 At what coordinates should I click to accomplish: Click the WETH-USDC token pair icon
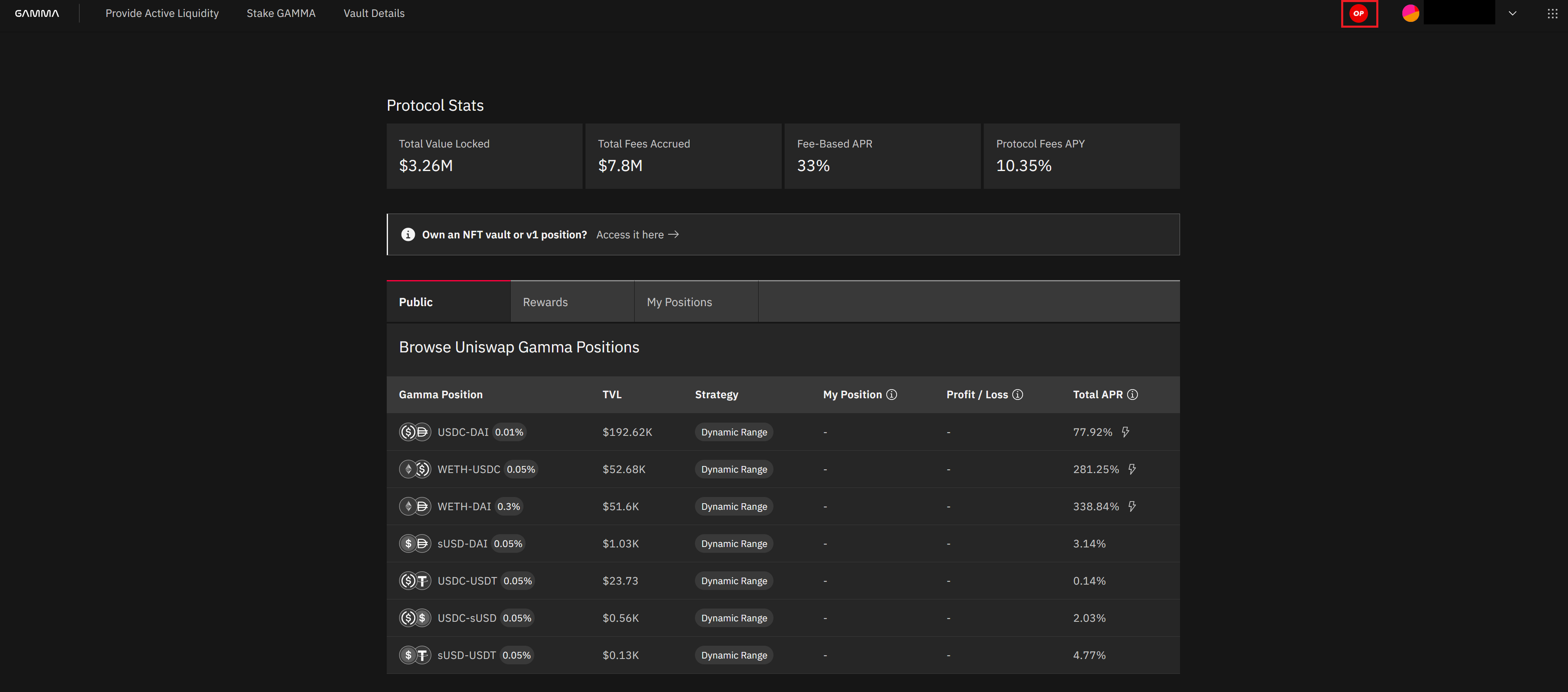pyautogui.click(x=415, y=469)
